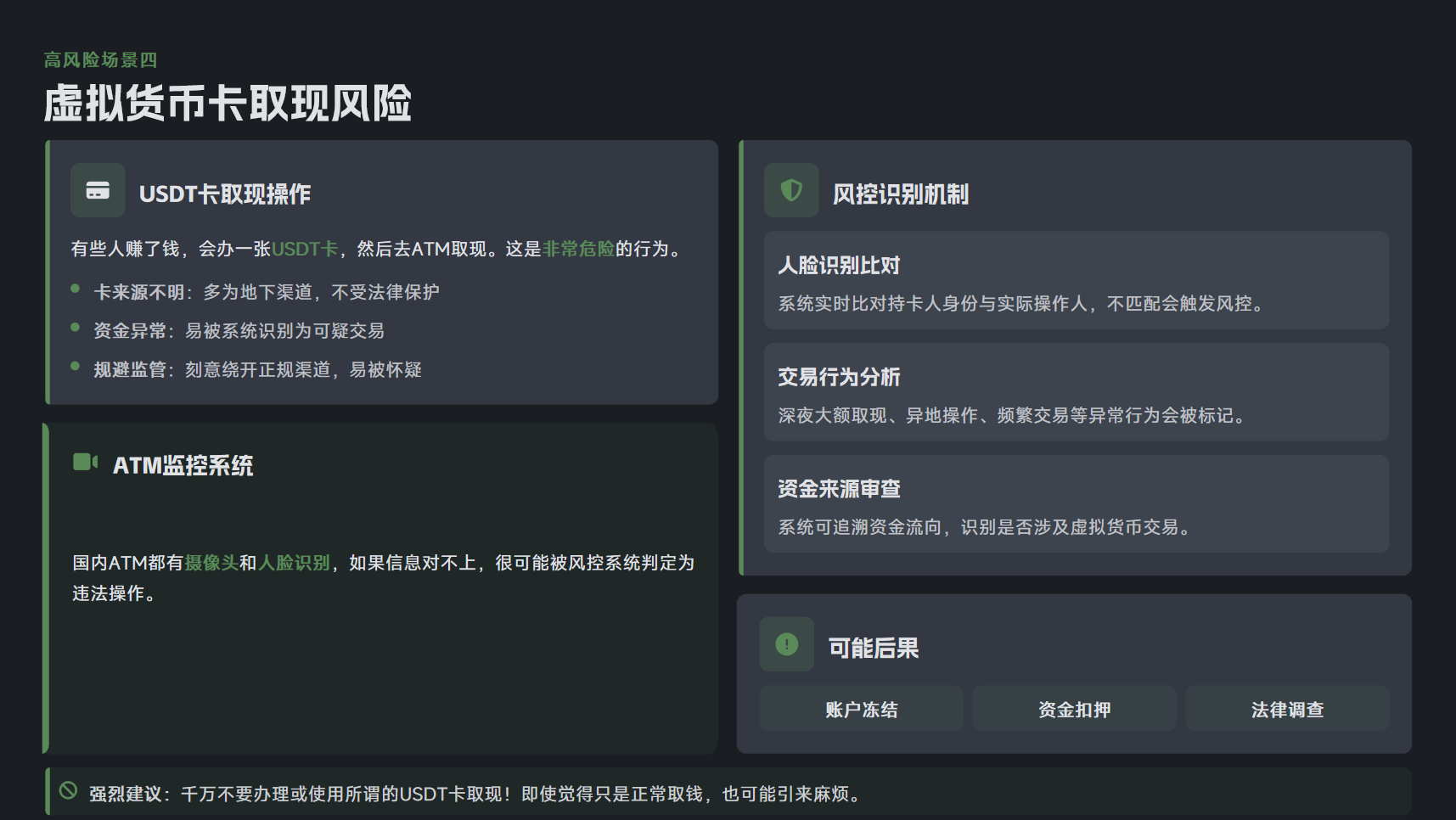Click the shield icon beside 风控识别机制
This screenshot has height=820, width=1456.
[791, 190]
